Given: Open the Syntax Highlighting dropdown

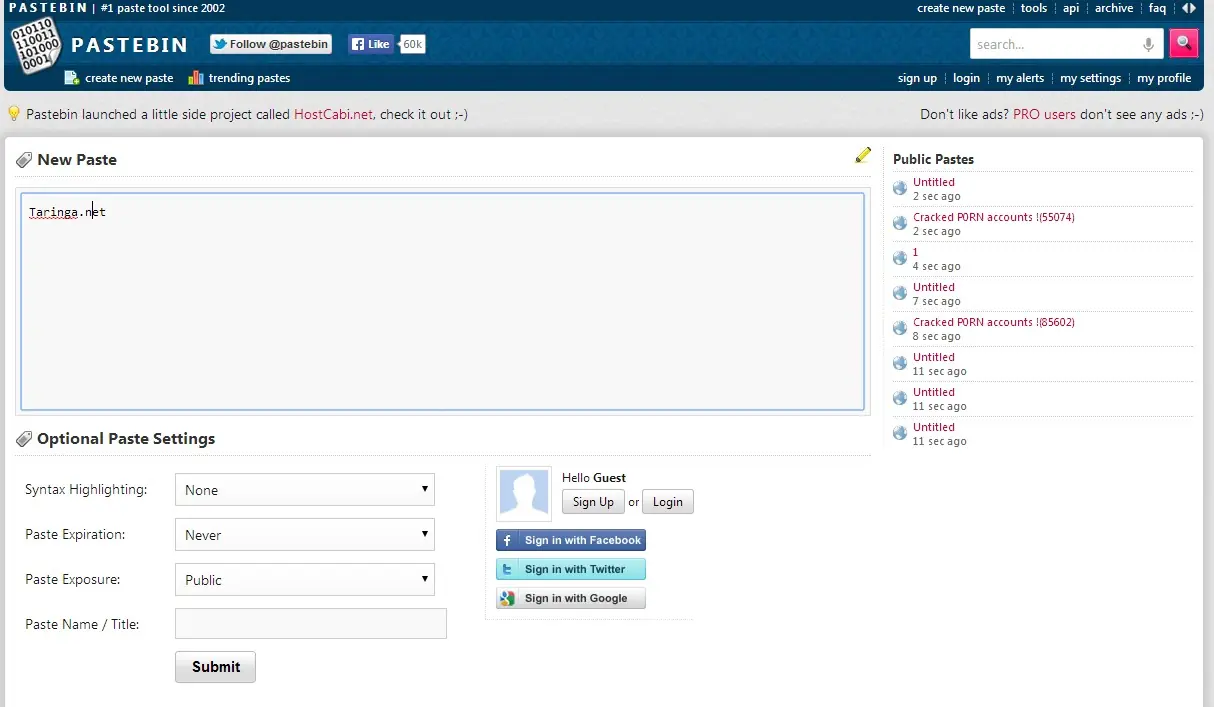Looking at the screenshot, I should (305, 490).
